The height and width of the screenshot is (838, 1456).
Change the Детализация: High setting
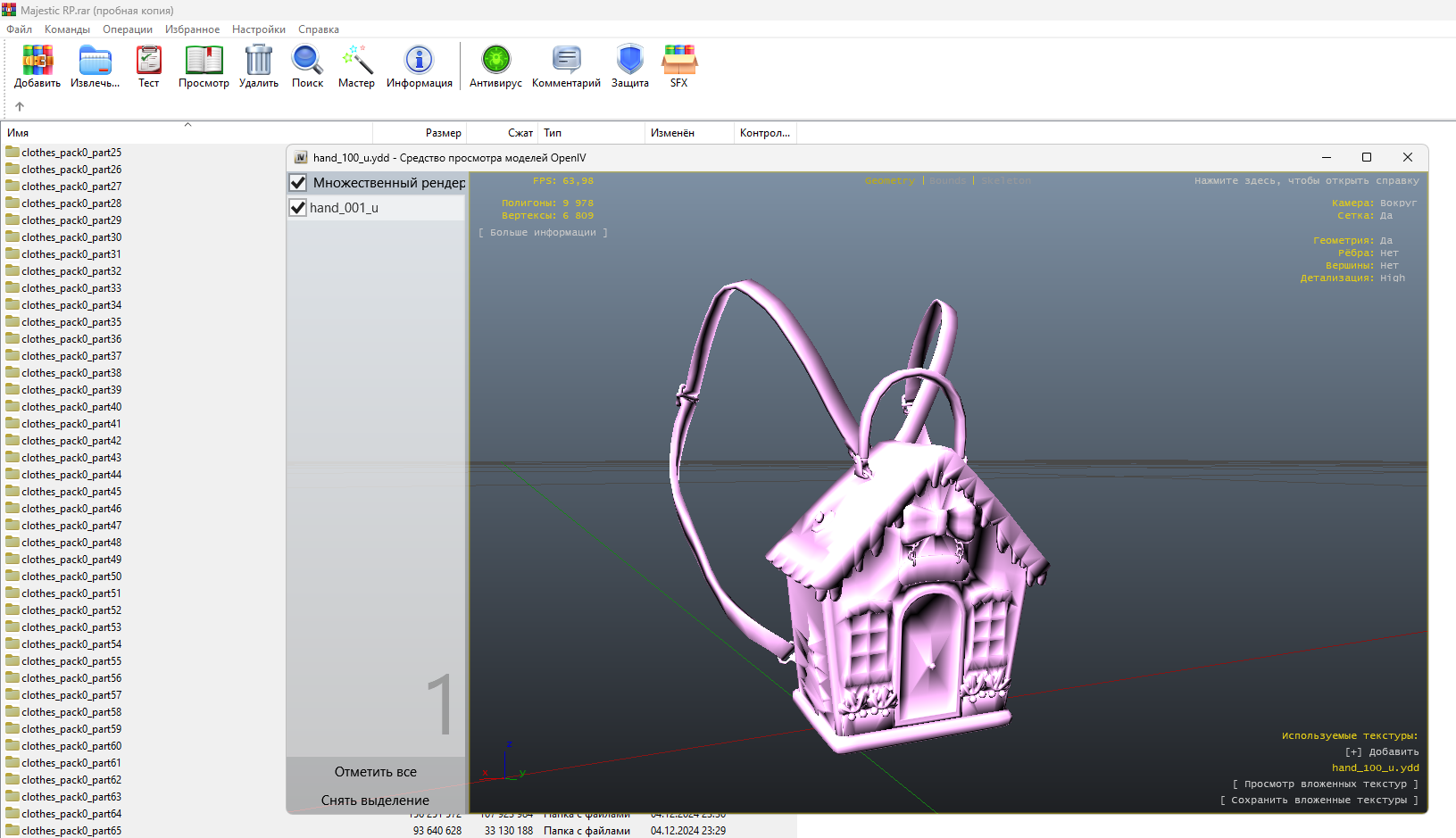[1352, 278]
